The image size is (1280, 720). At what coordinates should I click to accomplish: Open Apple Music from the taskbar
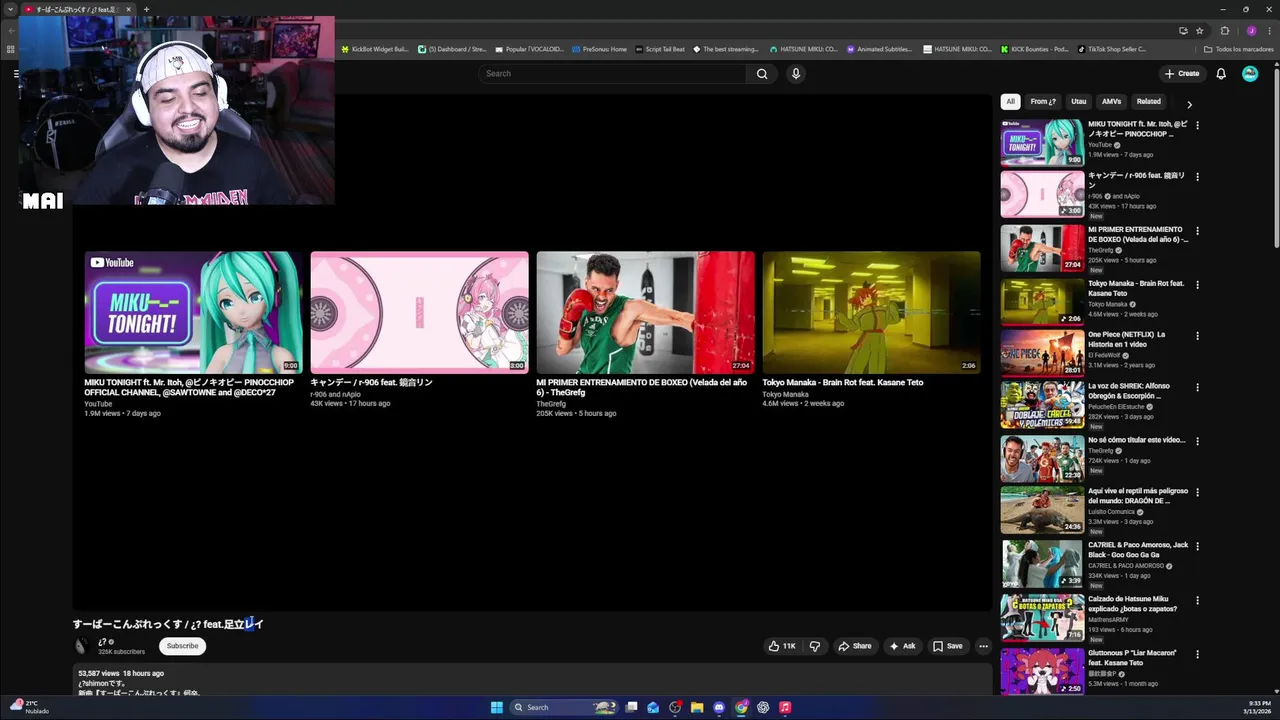(x=785, y=707)
